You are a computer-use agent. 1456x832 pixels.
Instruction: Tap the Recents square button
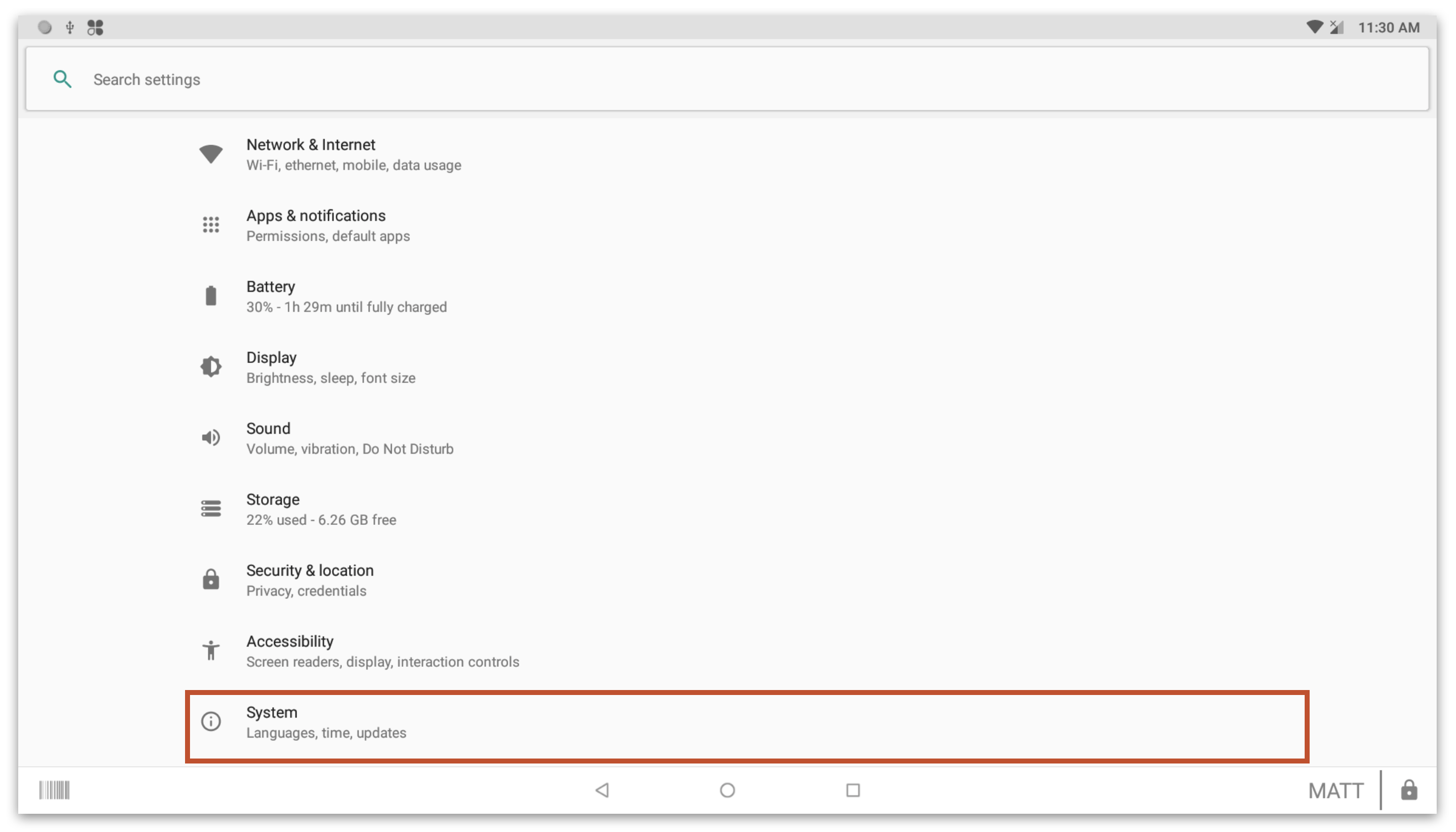853,790
